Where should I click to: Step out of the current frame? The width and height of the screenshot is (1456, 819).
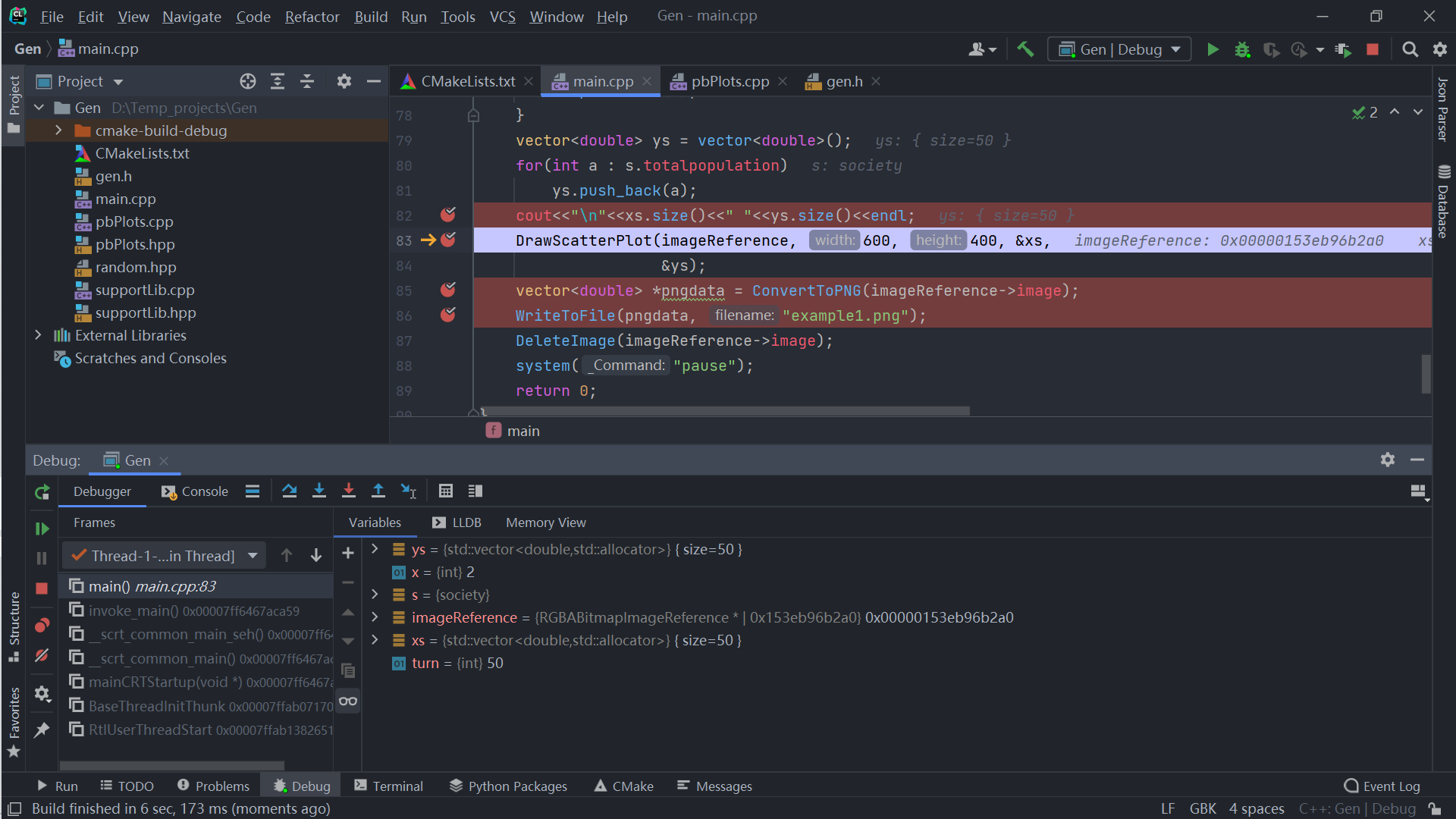pos(378,491)
